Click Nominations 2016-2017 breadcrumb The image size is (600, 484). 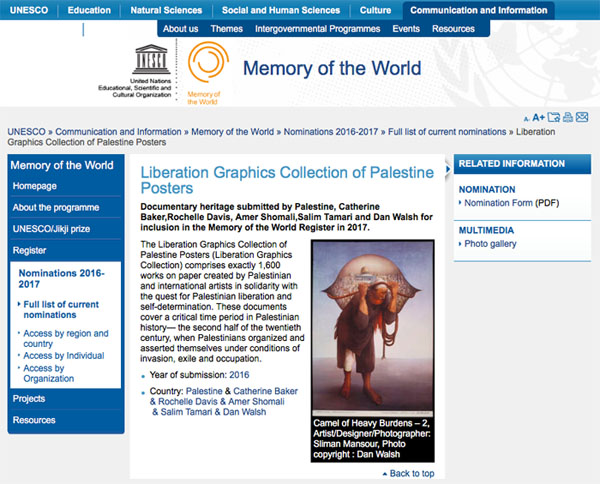331,132
